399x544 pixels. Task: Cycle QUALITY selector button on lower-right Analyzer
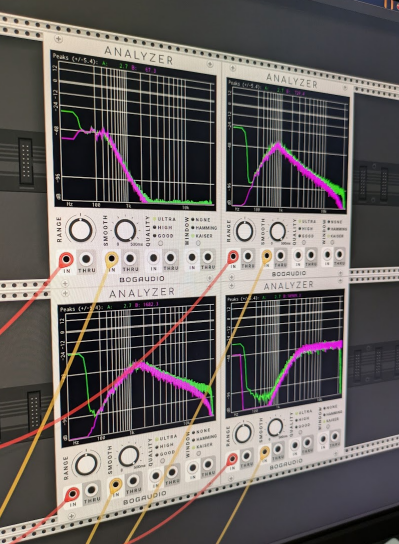coord(300,432)
